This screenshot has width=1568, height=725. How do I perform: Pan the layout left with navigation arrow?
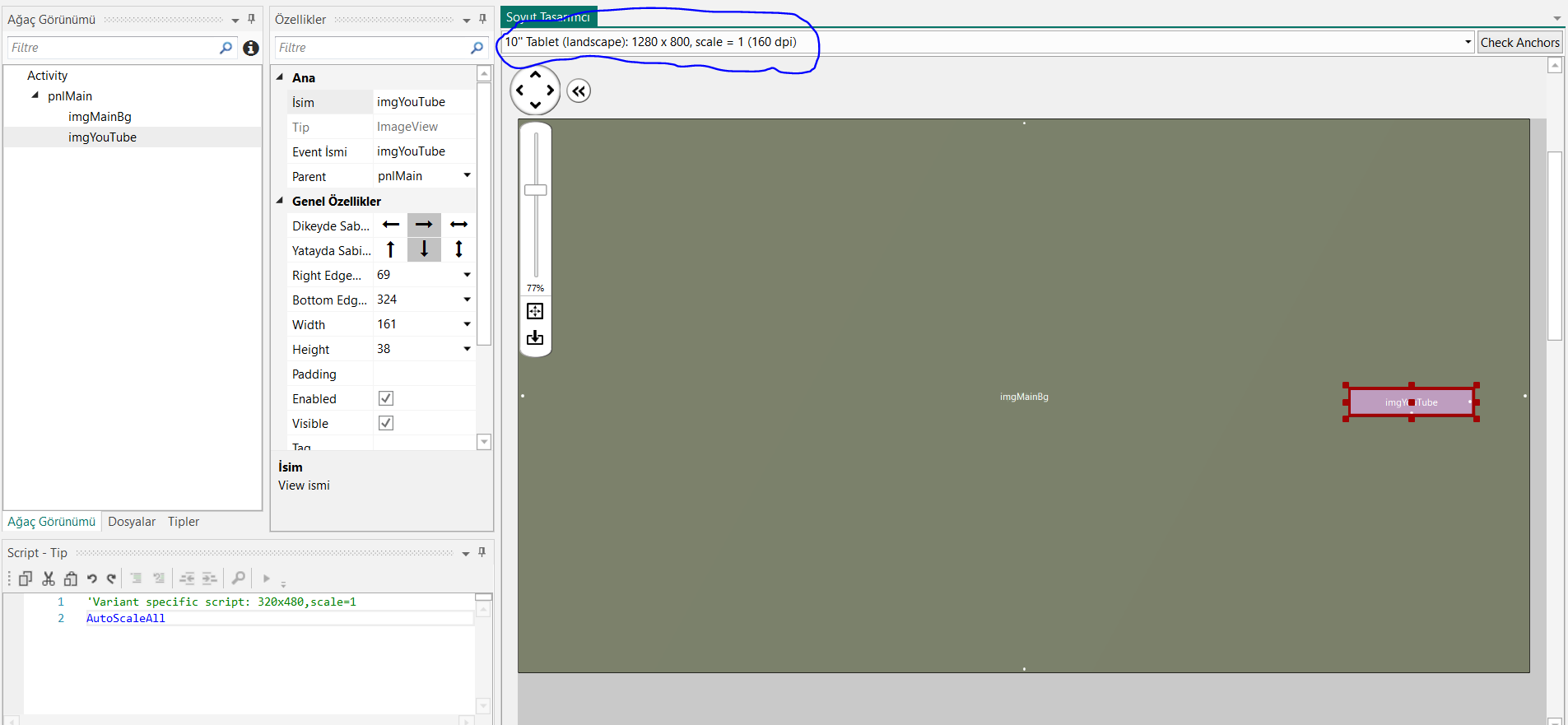click(520, 91)
